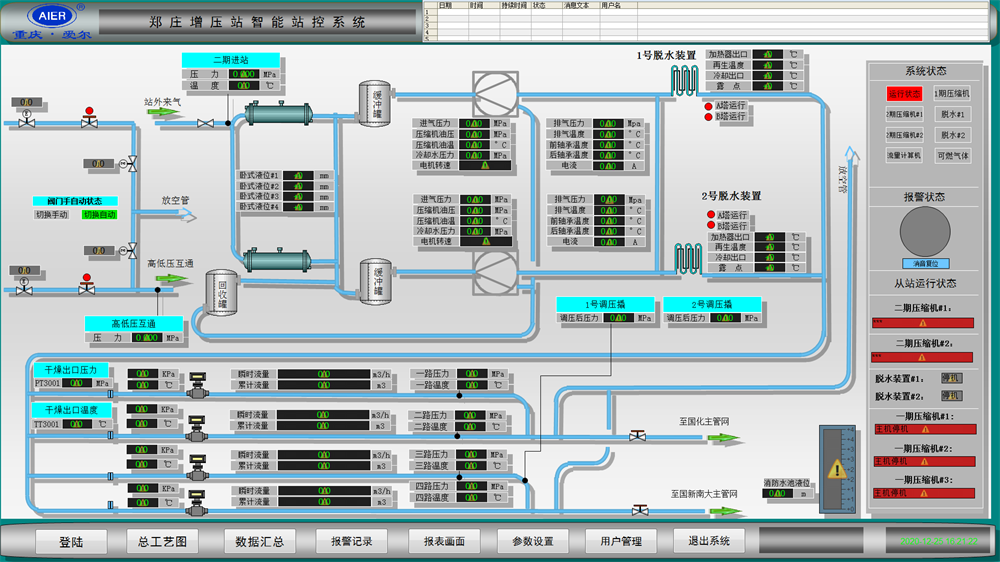Go to the 参数设置 settings page
The height and width of the screenshot is (562, 1000).
(x=533, y=542)
